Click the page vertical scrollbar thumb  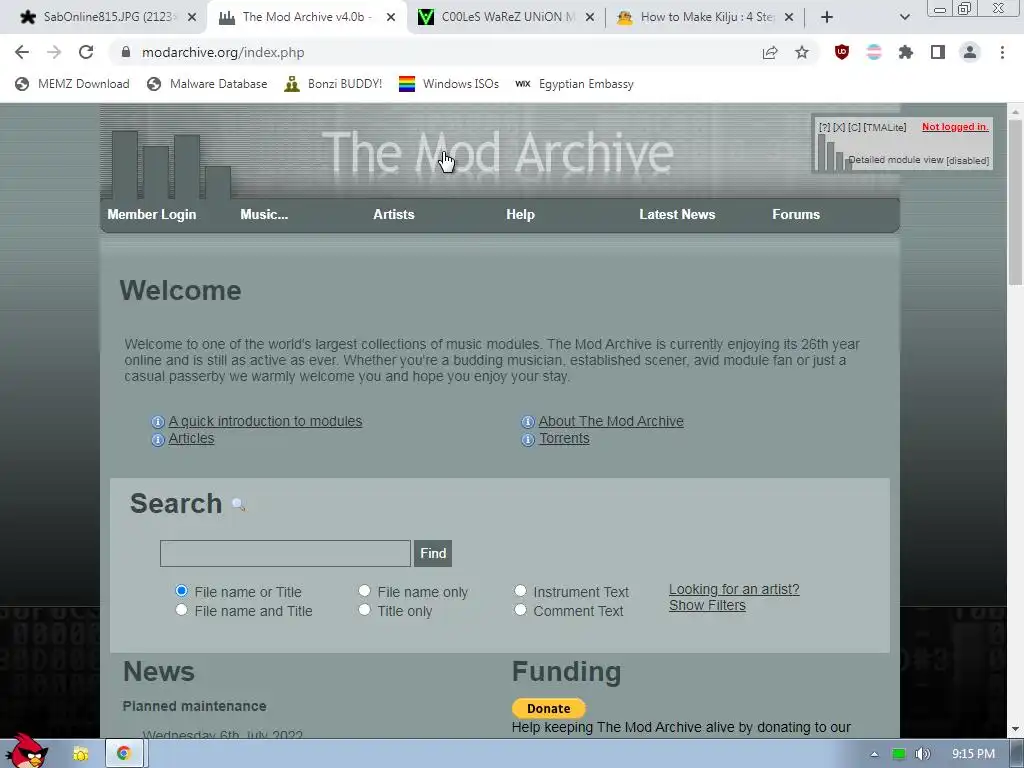coord(1015,202)
